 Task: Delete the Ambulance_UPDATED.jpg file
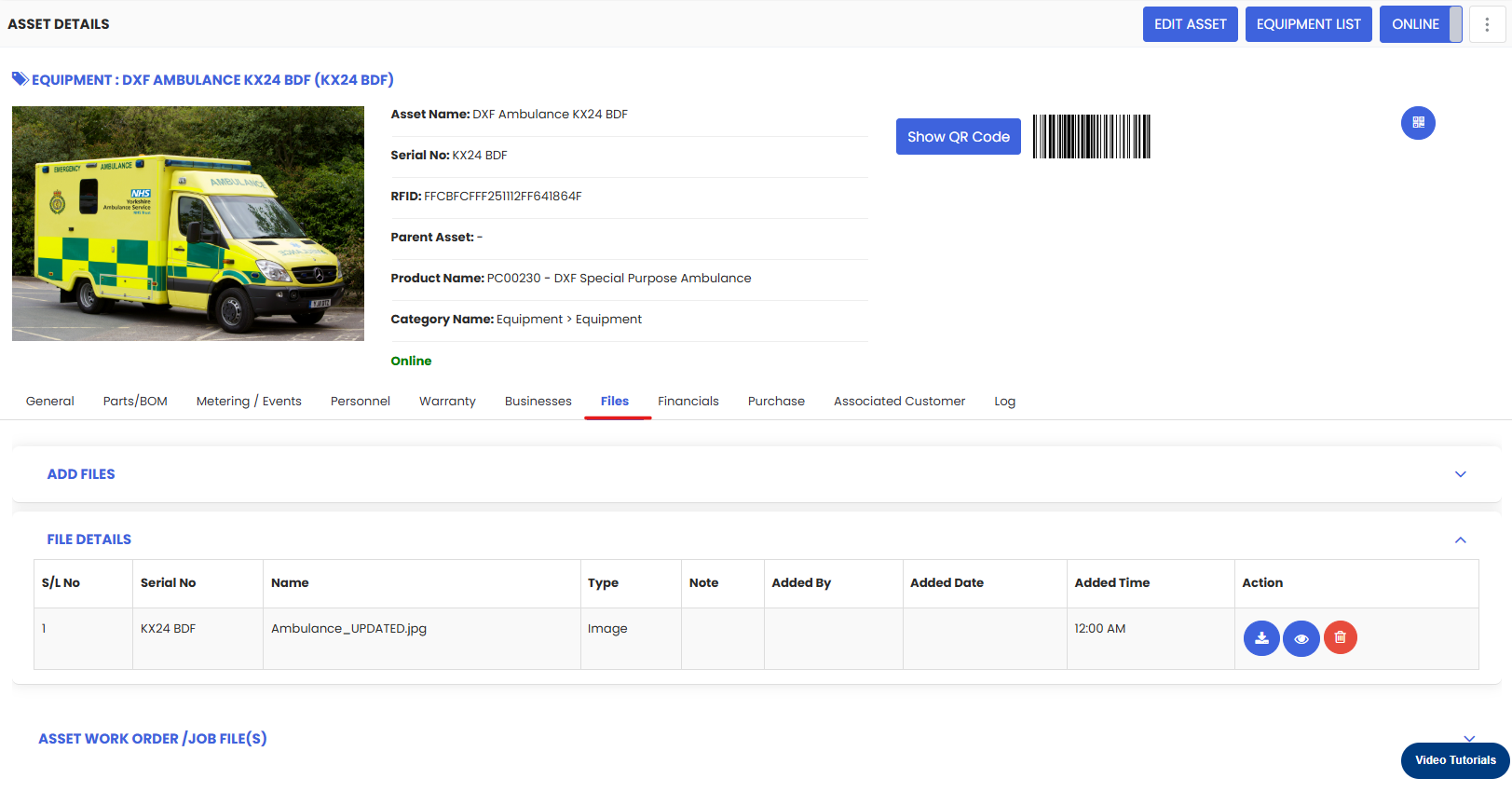[1341, 637]
